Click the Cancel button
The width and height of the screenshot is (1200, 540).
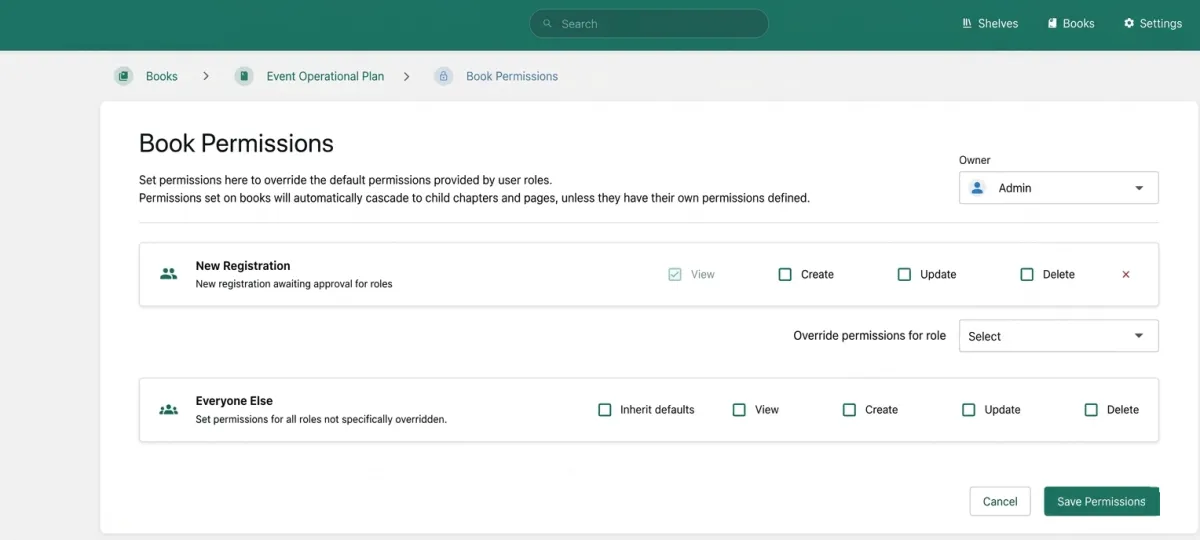click(x=1000, y=501)
